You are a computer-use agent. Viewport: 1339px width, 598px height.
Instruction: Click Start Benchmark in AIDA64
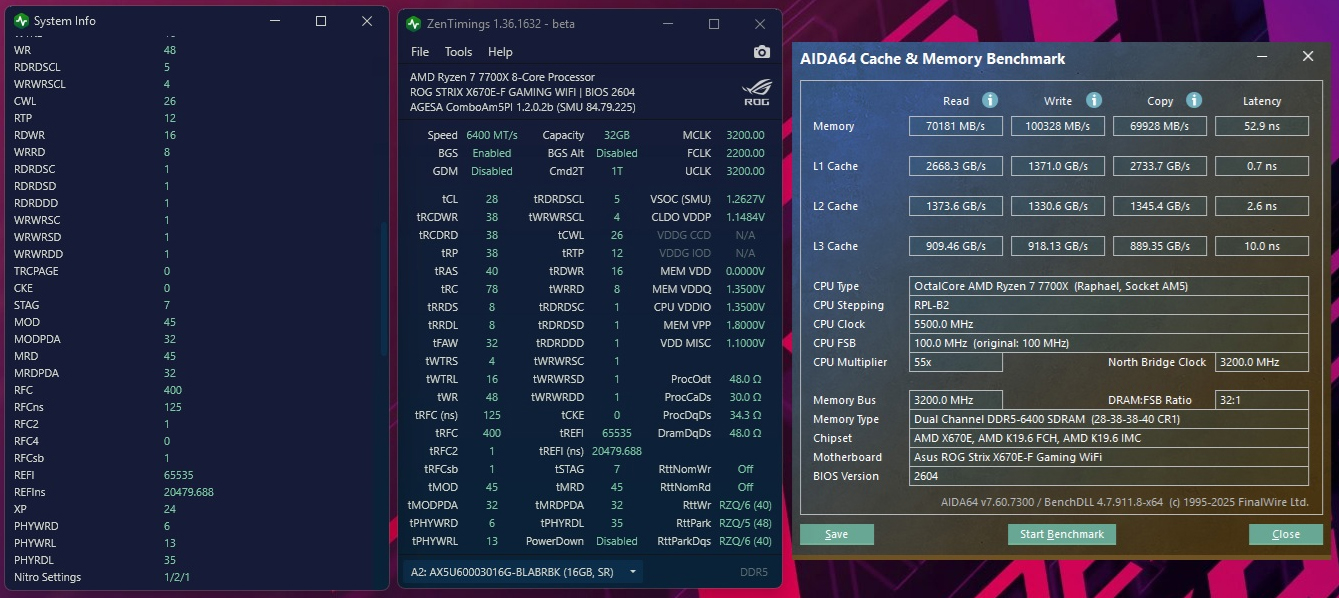[x=1062, y=534]
